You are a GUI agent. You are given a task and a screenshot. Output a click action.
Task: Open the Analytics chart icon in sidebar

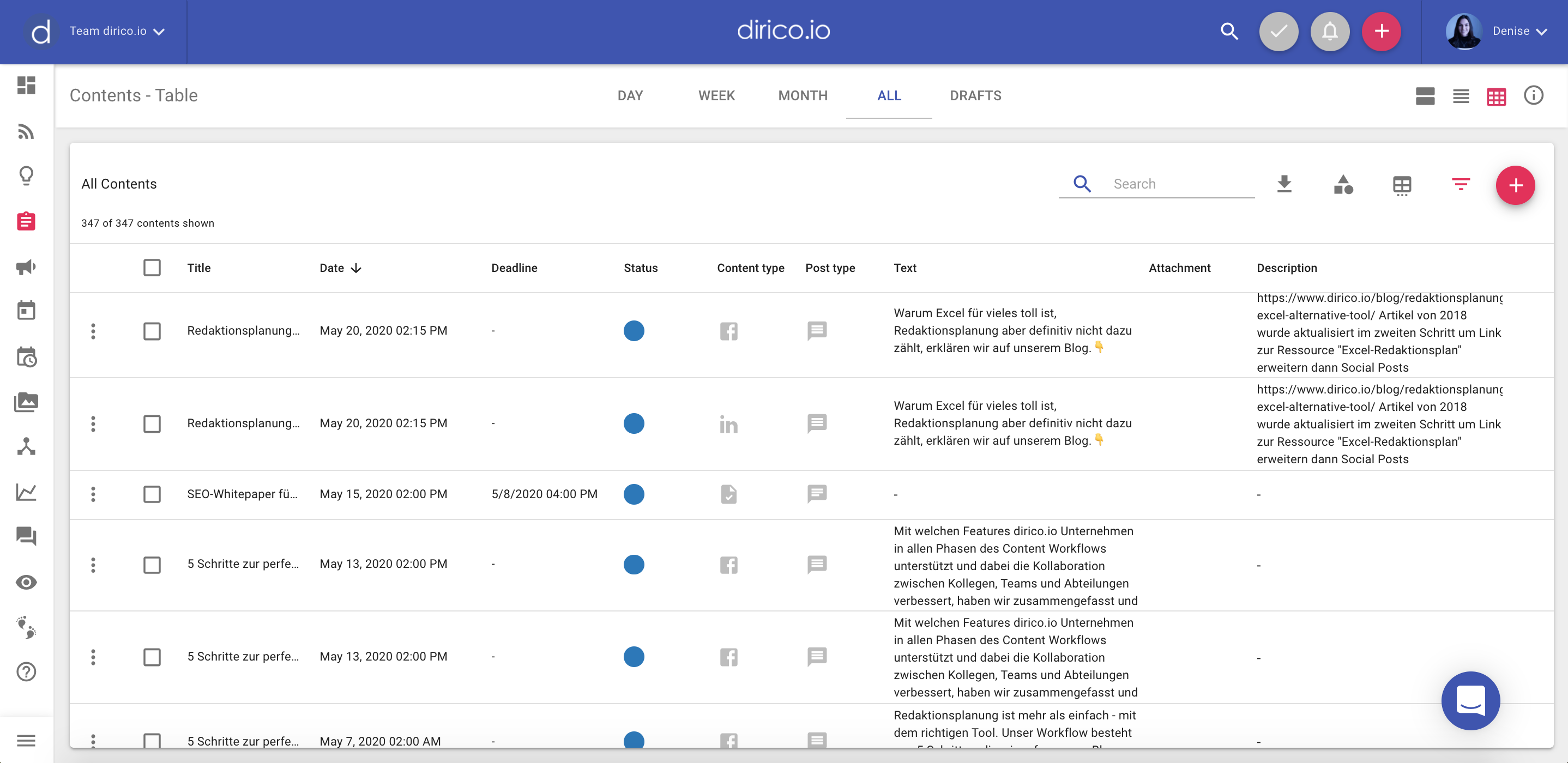[26, 492]
